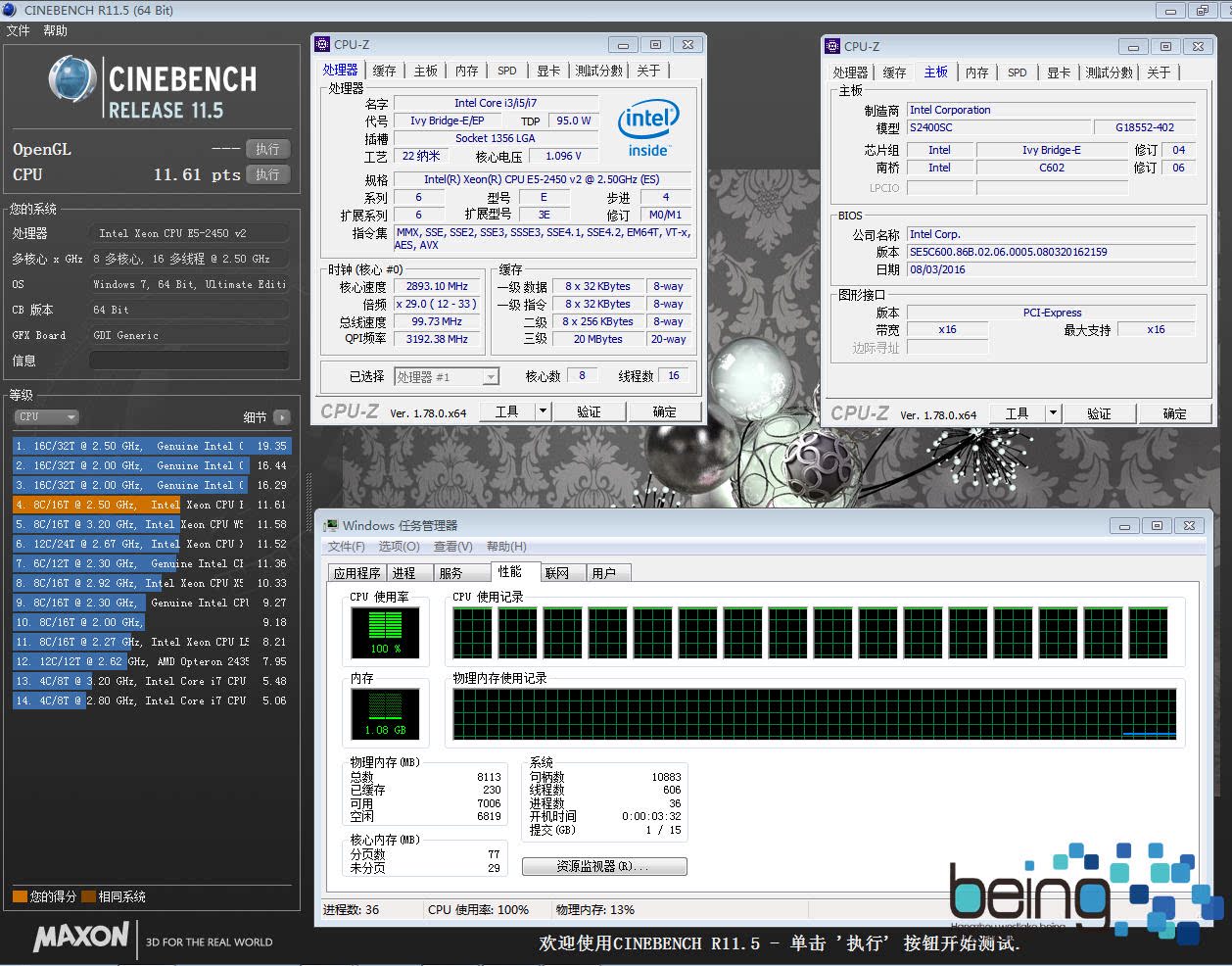Open the 文件 menu in Cinebench
Screen dimensions: 1232x966
[19, 30]
